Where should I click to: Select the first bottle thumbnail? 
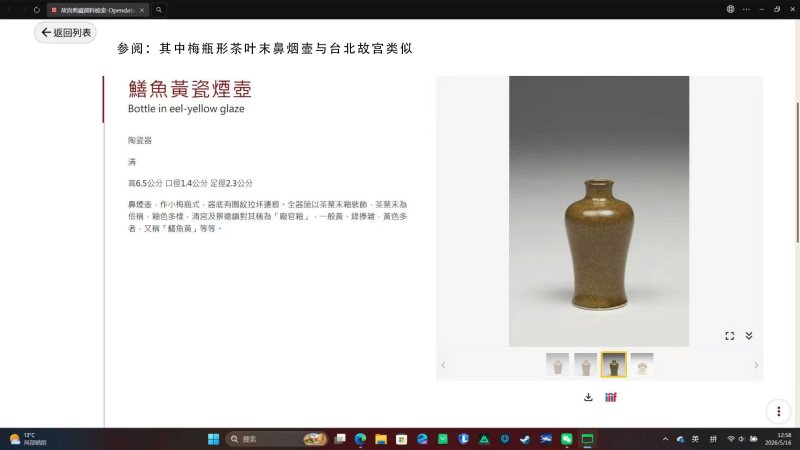pyautogui.click(x=557, y=365)
